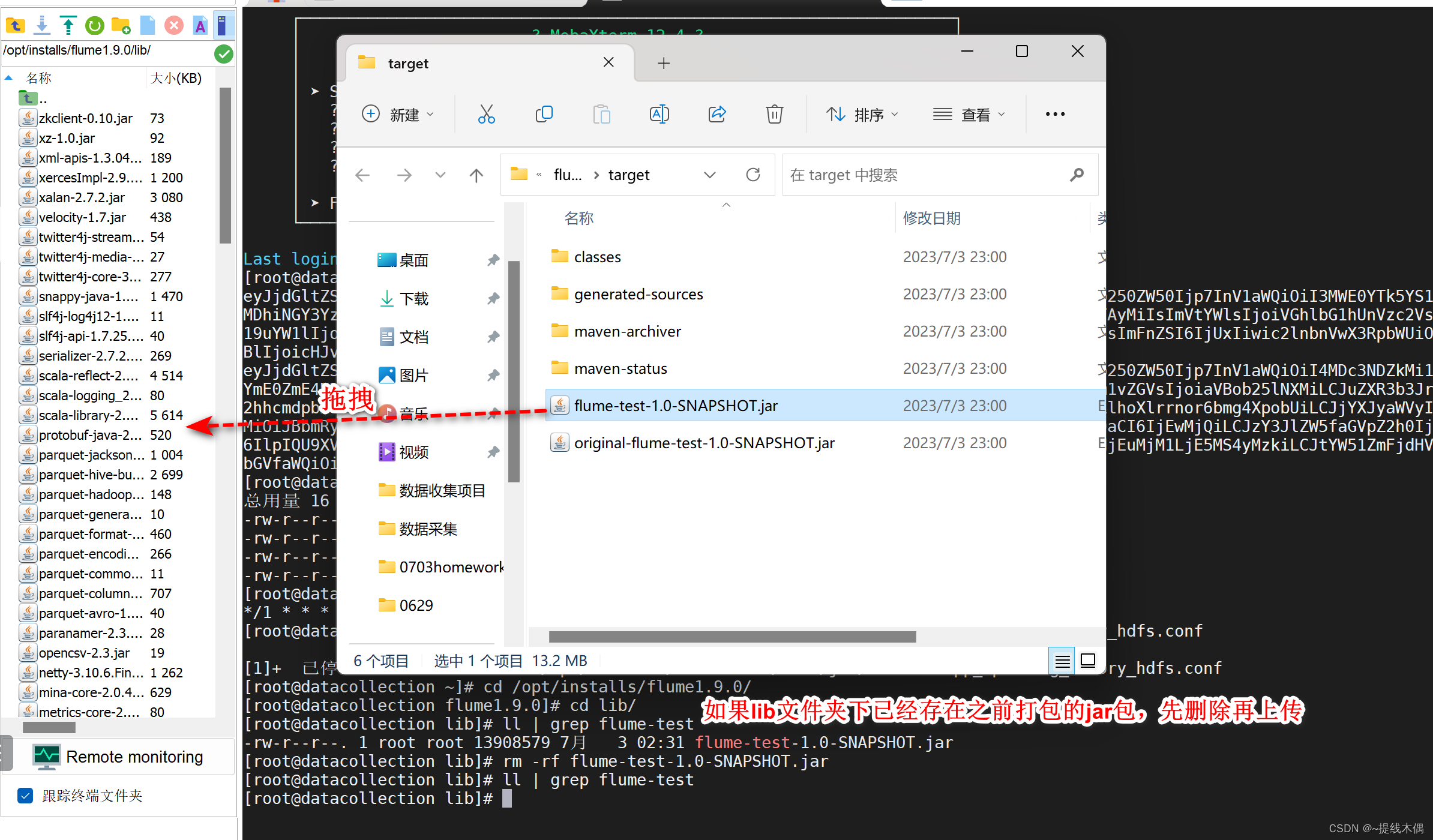Expand the hidden breadcrumb path chevron
This screenshot has height=840, width=1433.
pos(539,175)
